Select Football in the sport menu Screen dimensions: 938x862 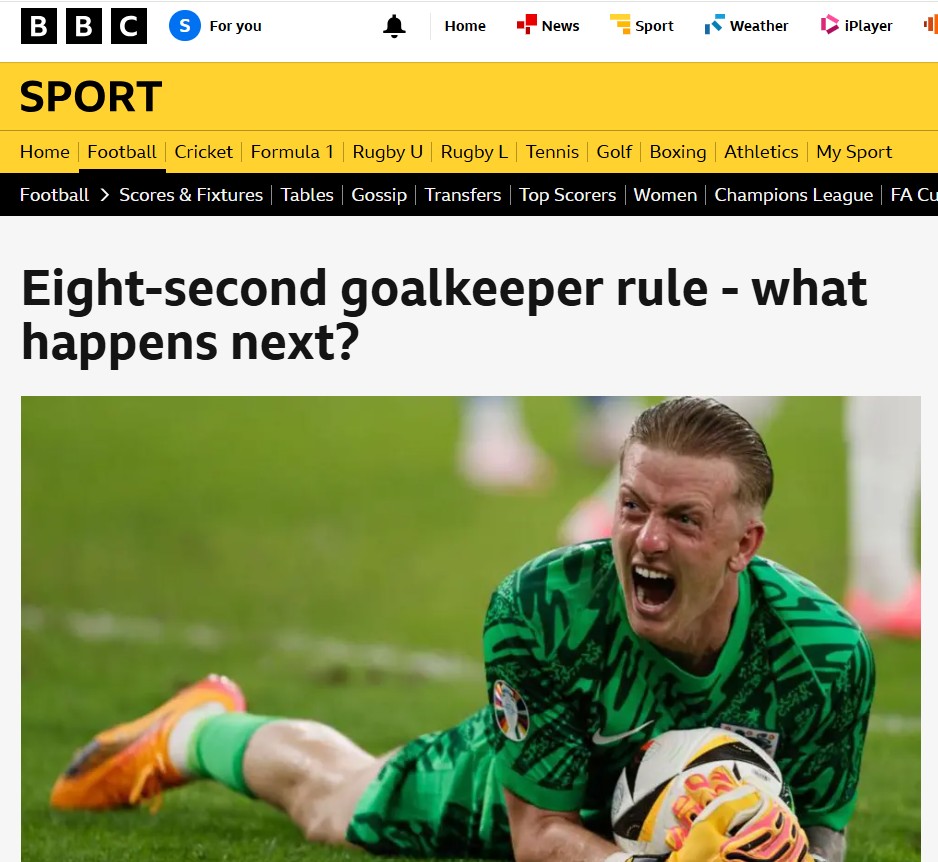point(122,152)
